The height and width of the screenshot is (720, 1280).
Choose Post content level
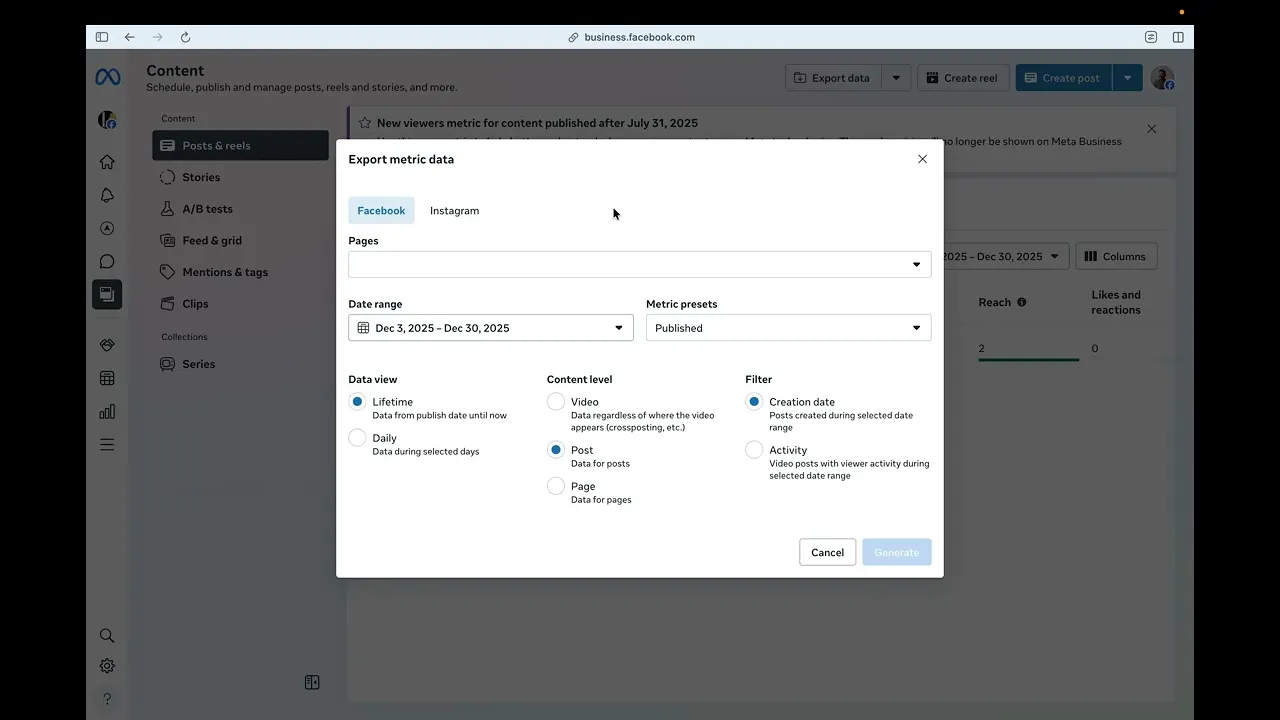(556, 450)
